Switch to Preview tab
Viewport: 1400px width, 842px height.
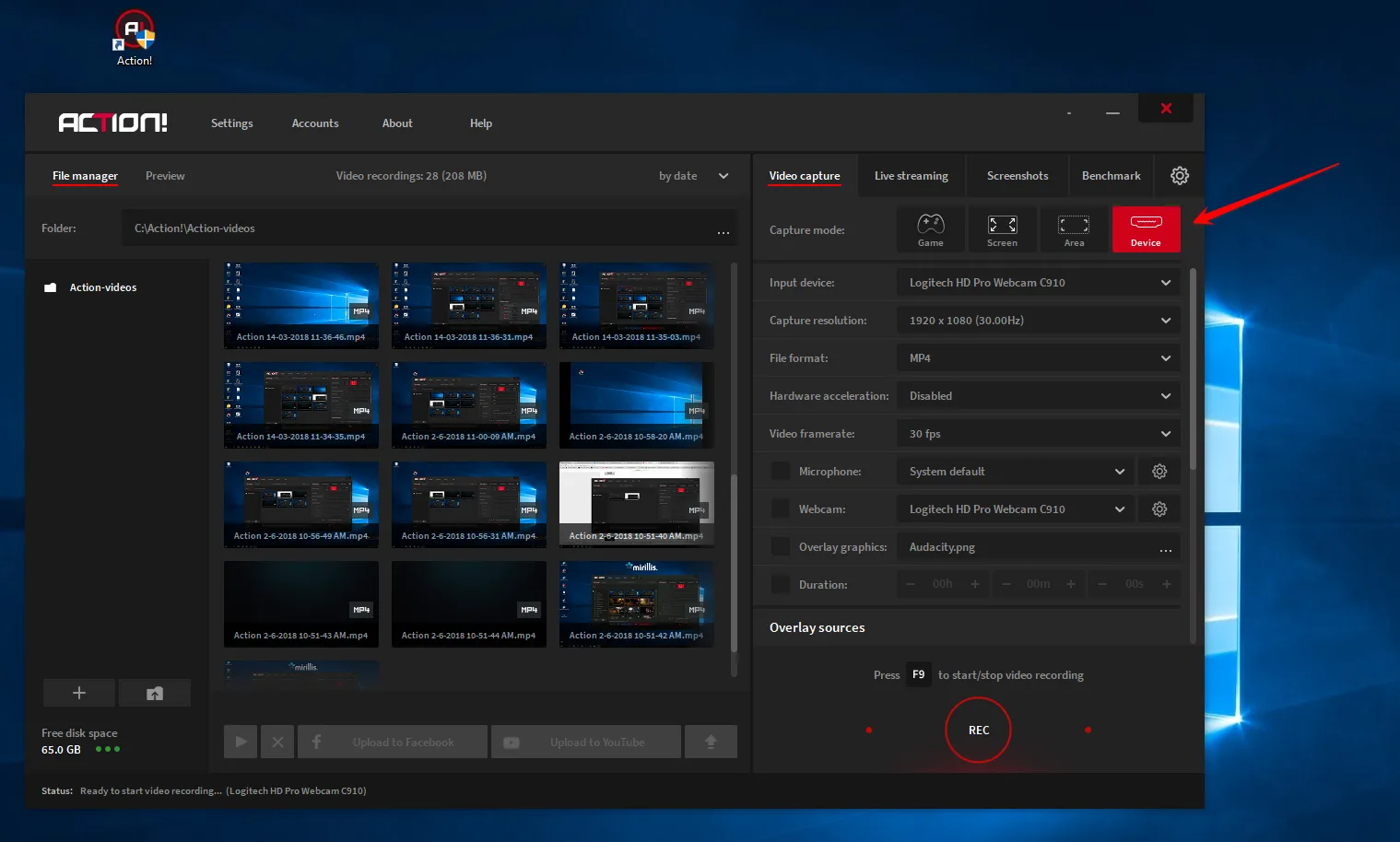tap(165, 176)
